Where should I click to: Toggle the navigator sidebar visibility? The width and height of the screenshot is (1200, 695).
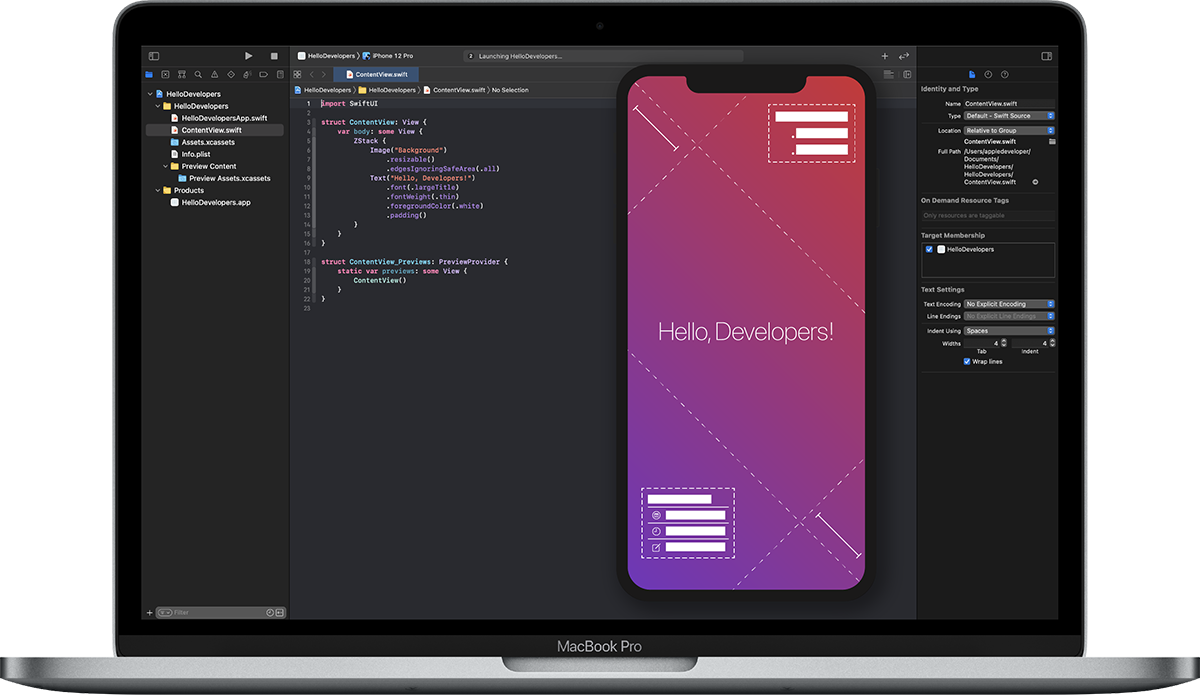(x=153, y=55)
